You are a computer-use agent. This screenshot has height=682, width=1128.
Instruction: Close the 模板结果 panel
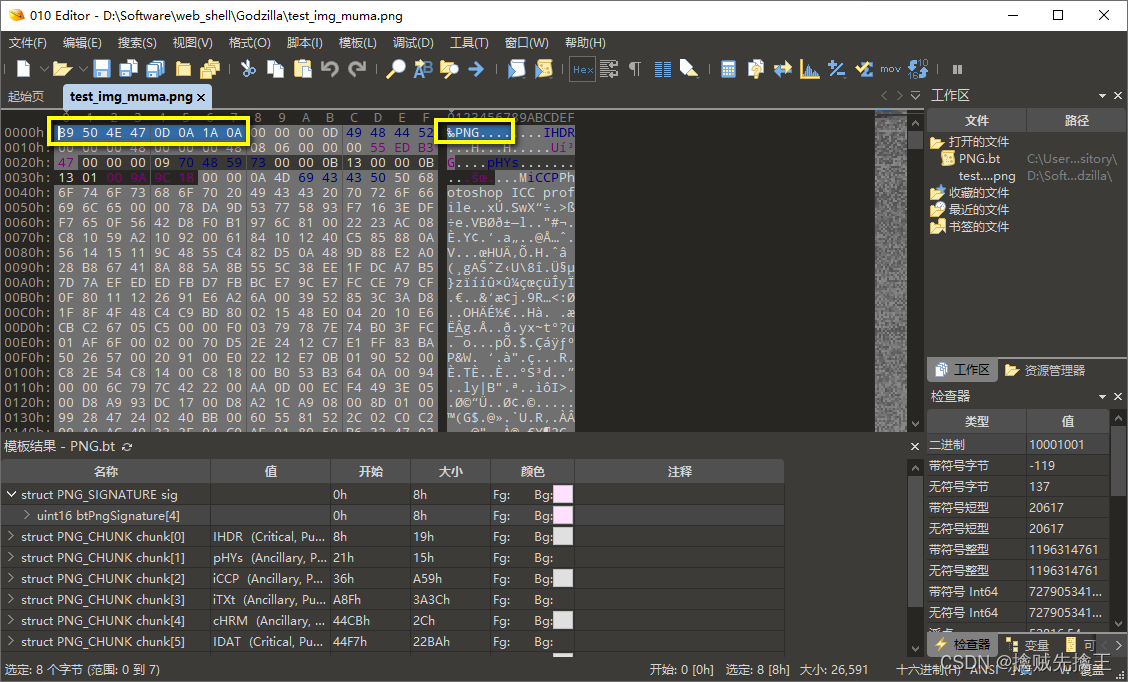[x=915, y=447]
